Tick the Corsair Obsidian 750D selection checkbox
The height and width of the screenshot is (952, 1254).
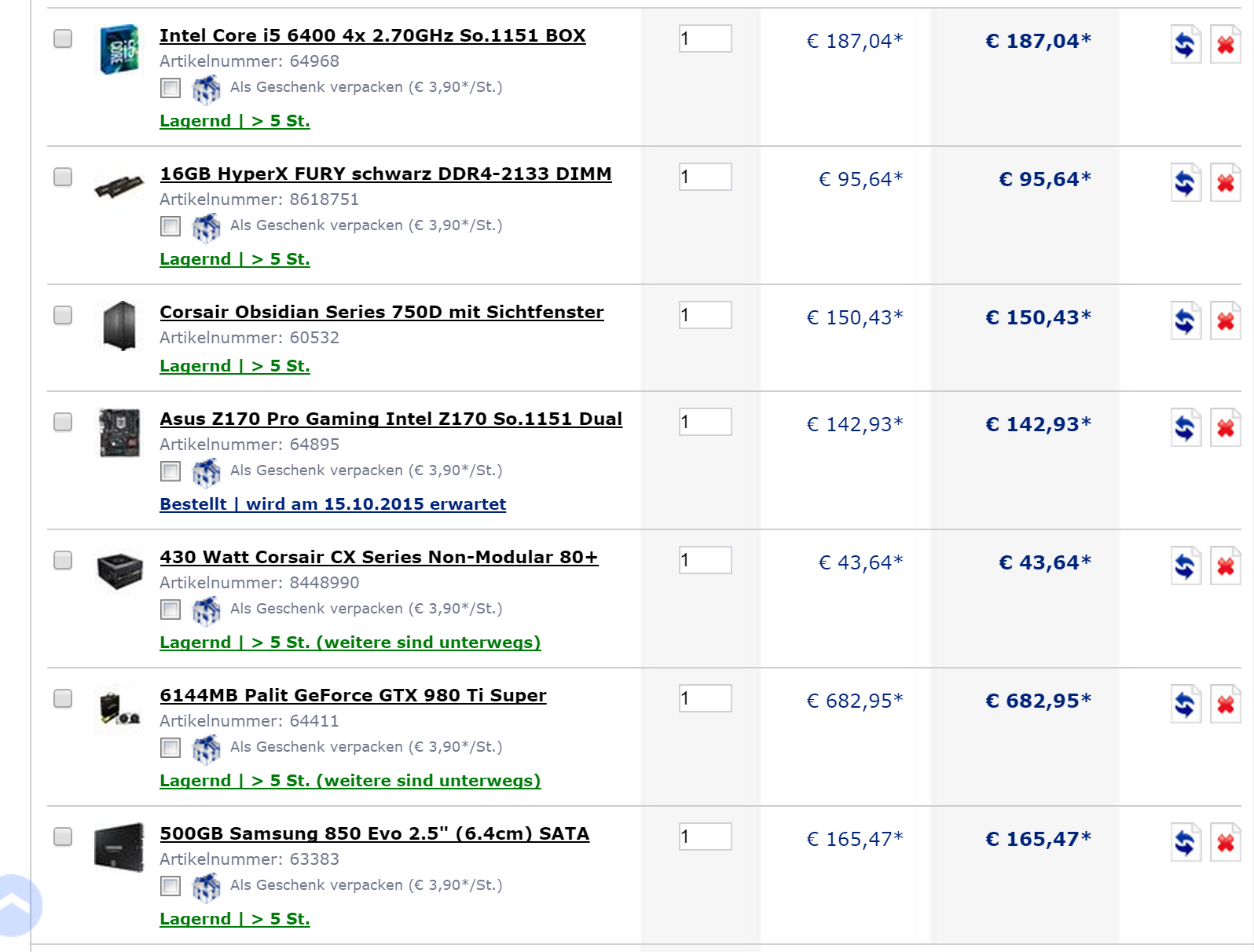(63, 315)
